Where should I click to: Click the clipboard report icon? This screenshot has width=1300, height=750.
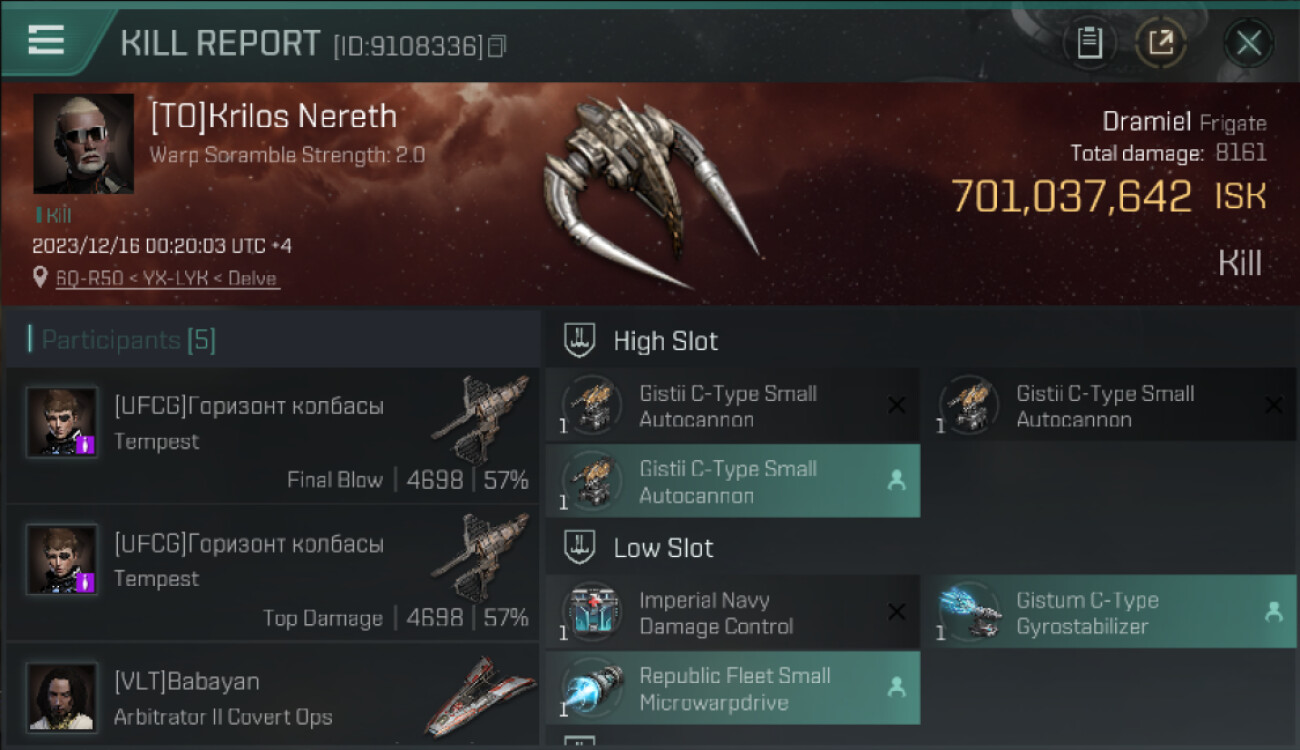coord(1090,43)
